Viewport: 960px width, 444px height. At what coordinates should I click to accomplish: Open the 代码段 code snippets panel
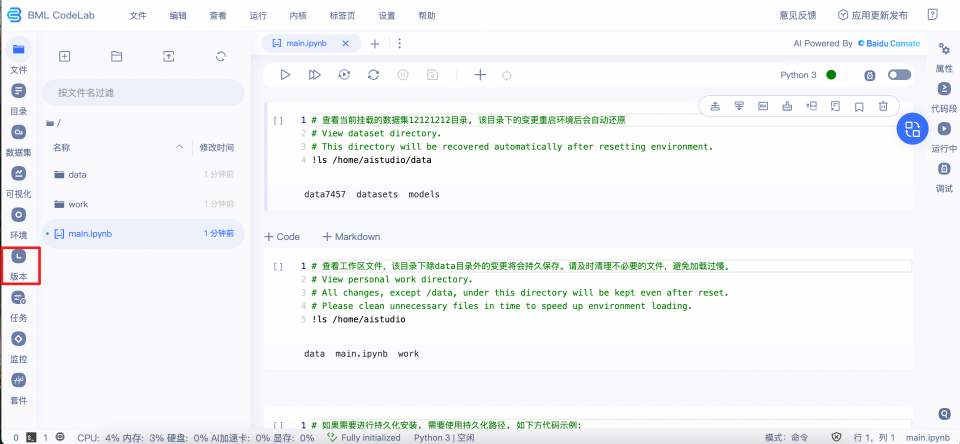(x=943, y=97)
